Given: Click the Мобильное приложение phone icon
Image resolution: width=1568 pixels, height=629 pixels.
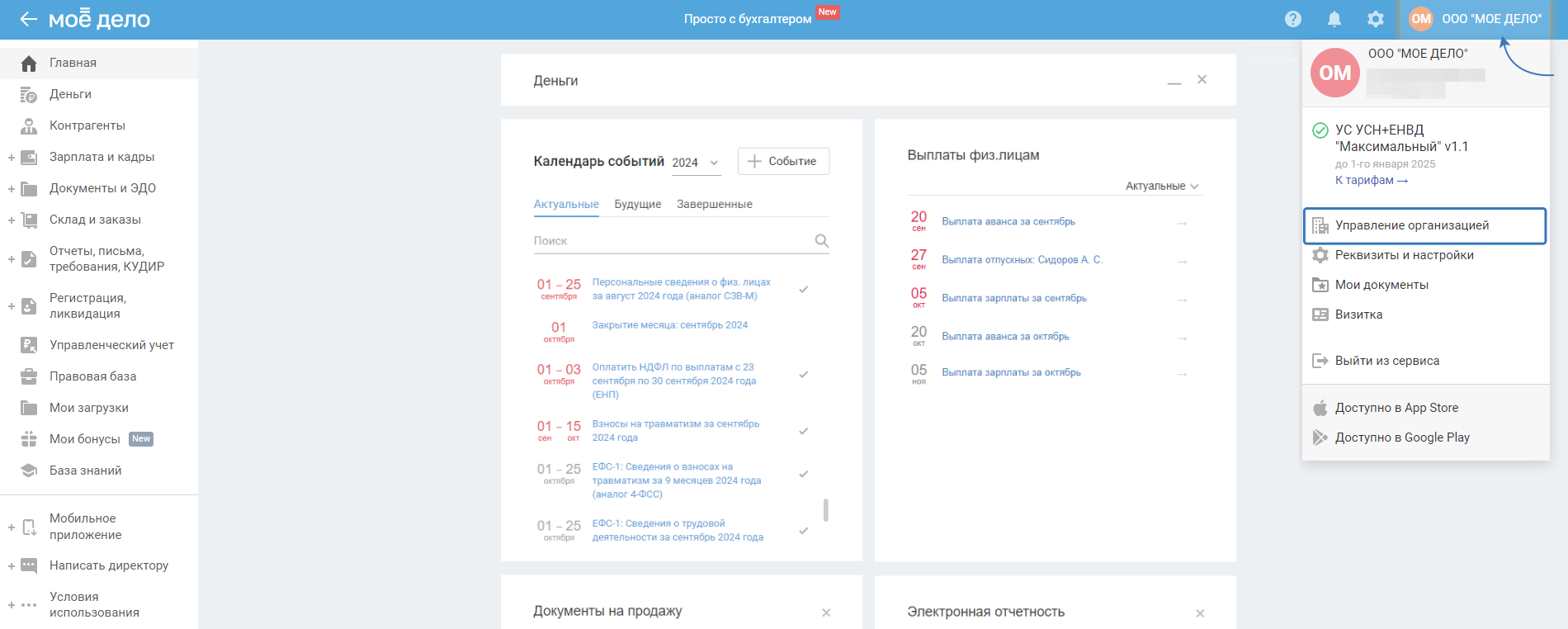Looking at the screenshot, I should [29, 527].
